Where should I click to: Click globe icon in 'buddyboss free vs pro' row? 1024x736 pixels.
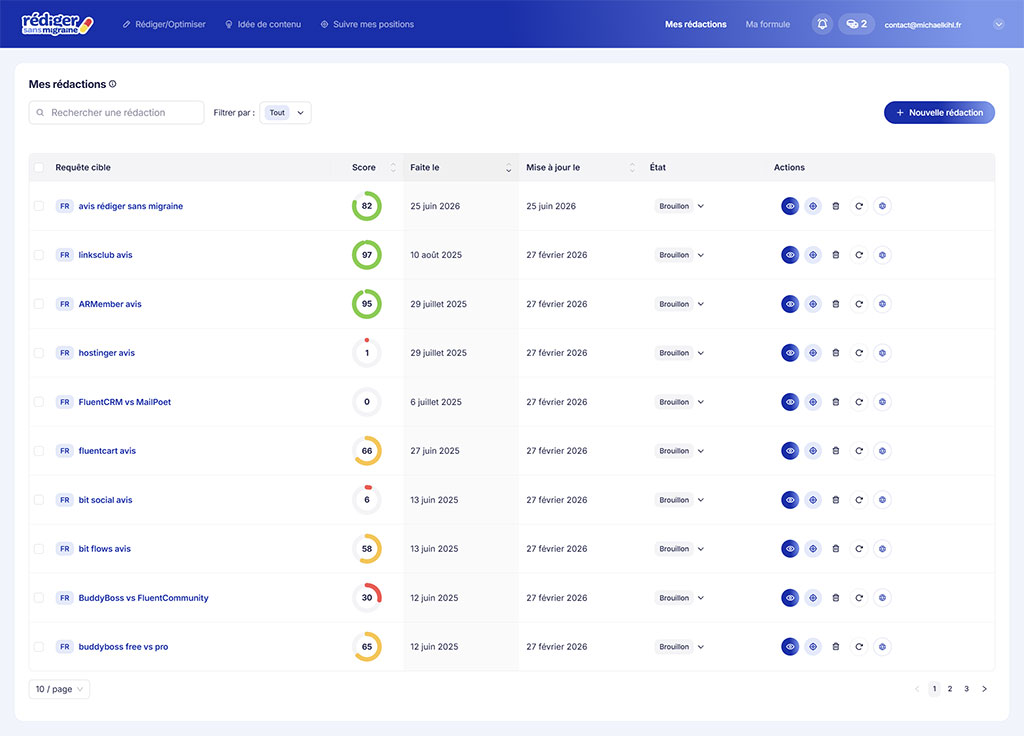[x=882, y=647]
